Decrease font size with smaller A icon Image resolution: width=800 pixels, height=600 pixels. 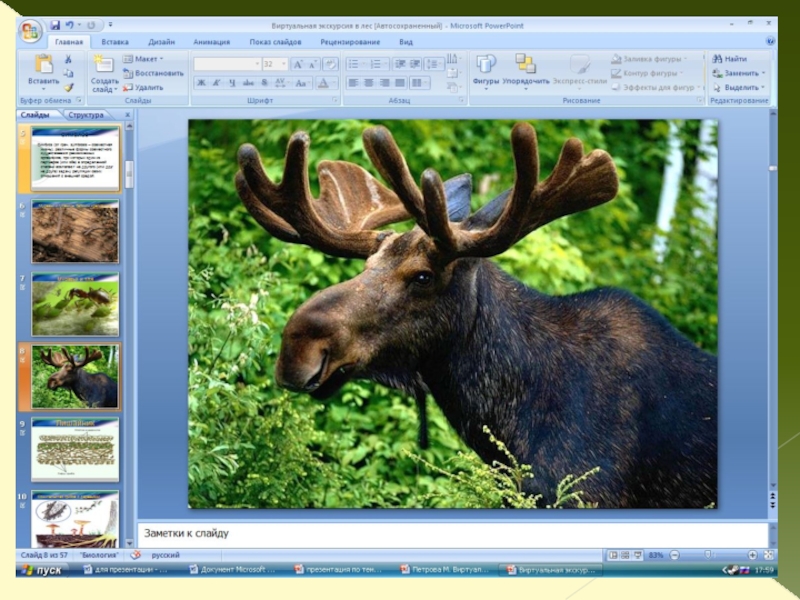coord(313,64)
